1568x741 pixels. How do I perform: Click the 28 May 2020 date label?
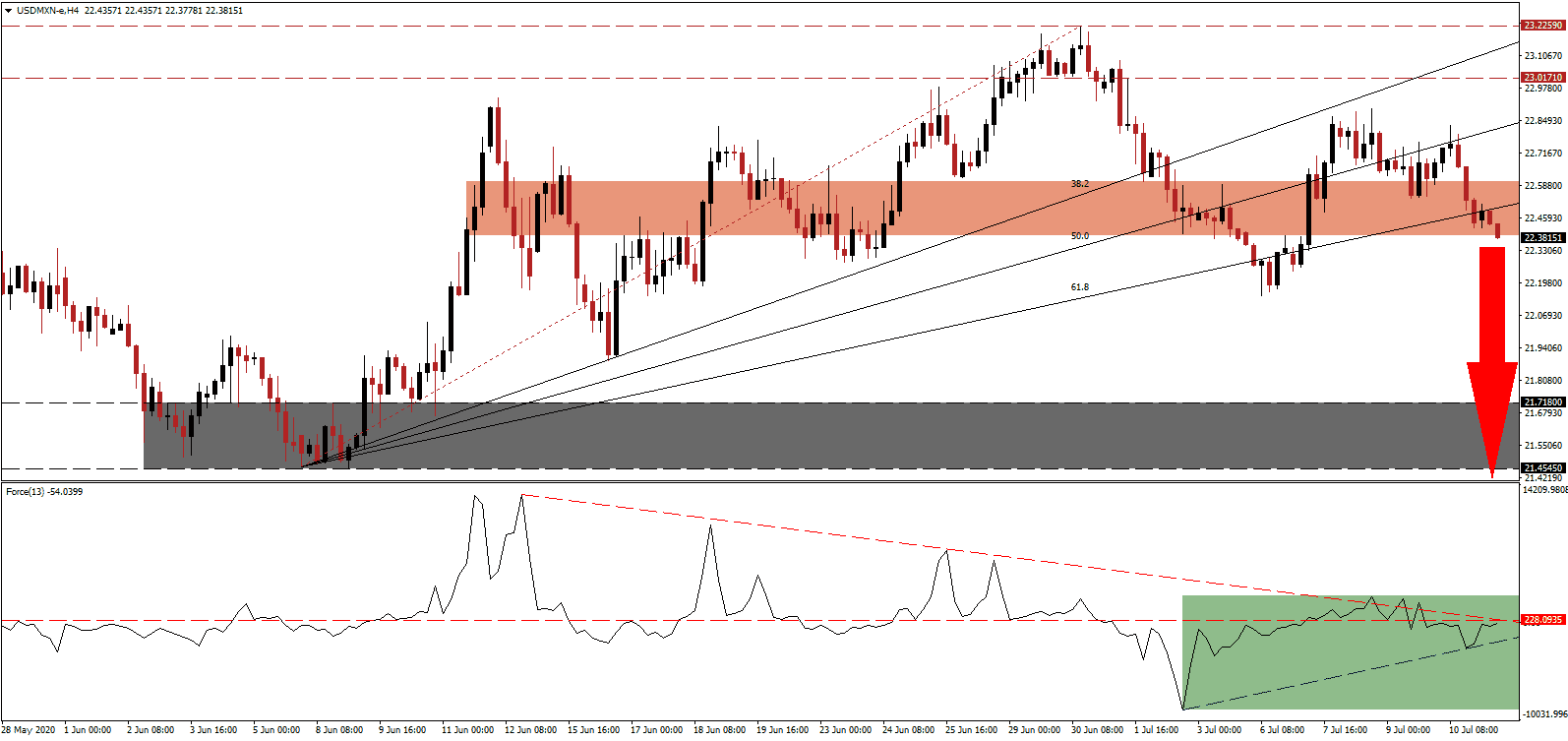tap(29, 730)
